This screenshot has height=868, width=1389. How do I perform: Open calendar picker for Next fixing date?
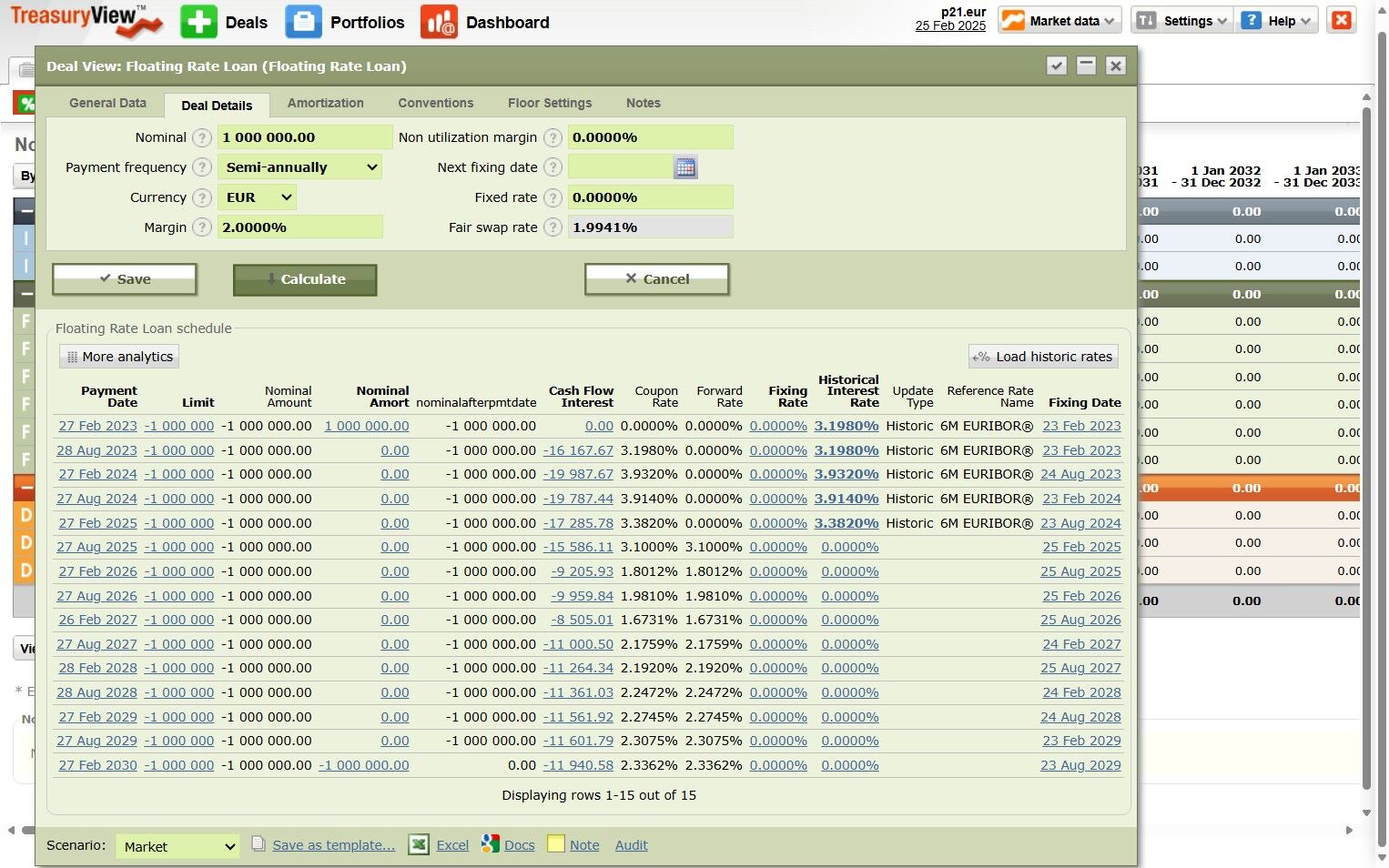click(685, 167)
